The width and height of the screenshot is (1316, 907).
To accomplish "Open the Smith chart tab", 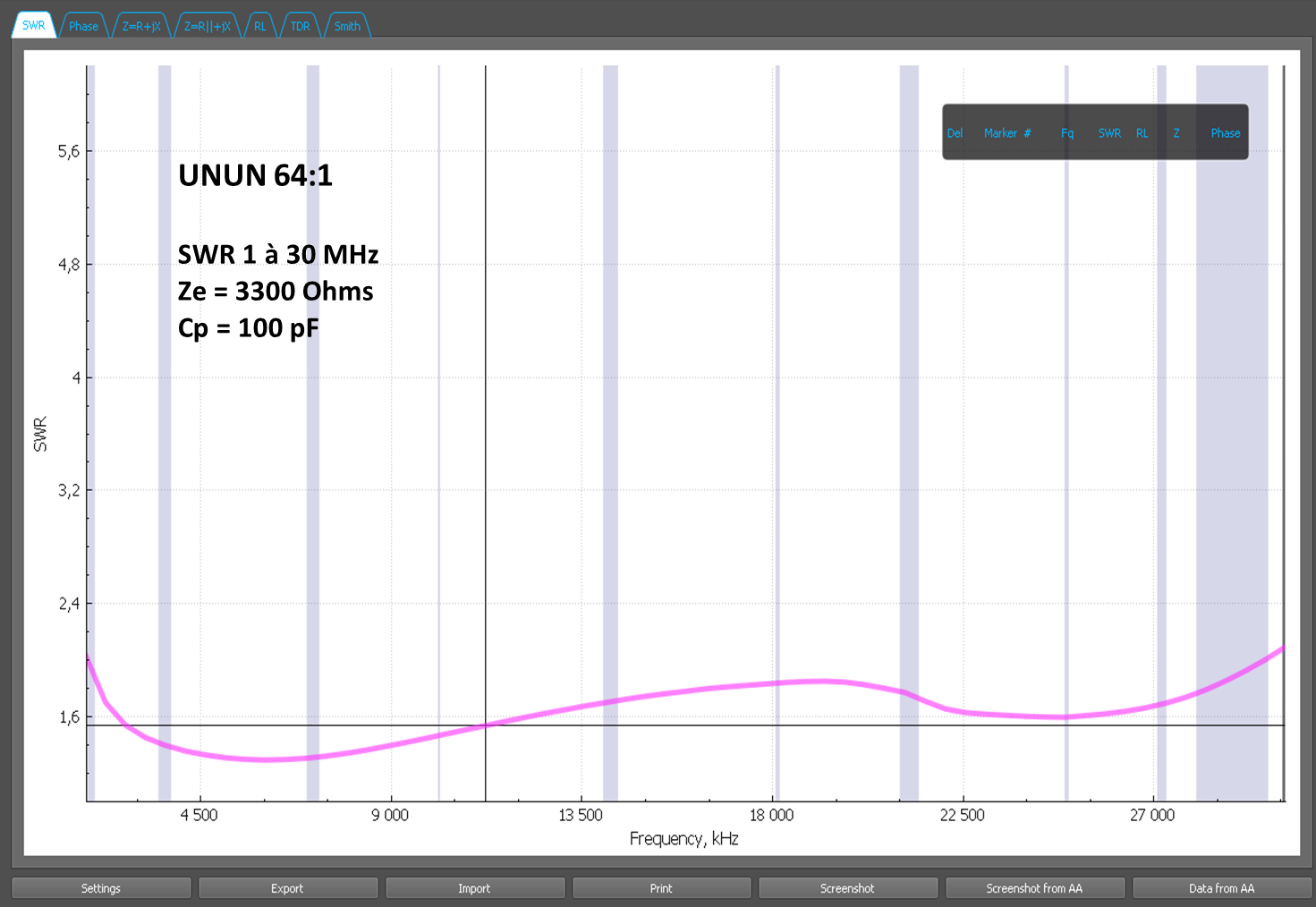I will pos(347,26).
